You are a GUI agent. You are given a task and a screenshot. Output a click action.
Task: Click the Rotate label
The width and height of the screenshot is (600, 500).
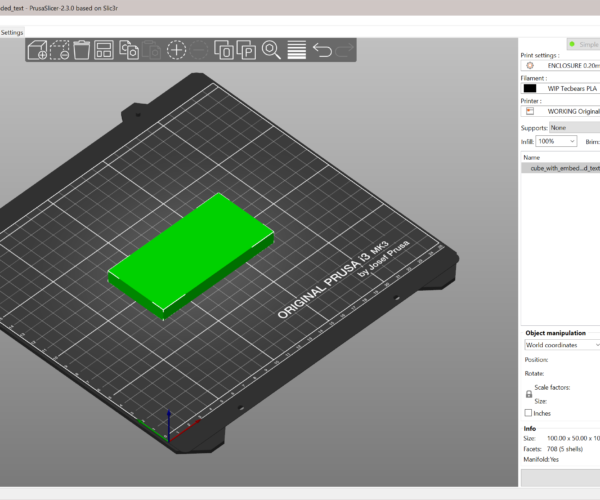tap(534, 373)
